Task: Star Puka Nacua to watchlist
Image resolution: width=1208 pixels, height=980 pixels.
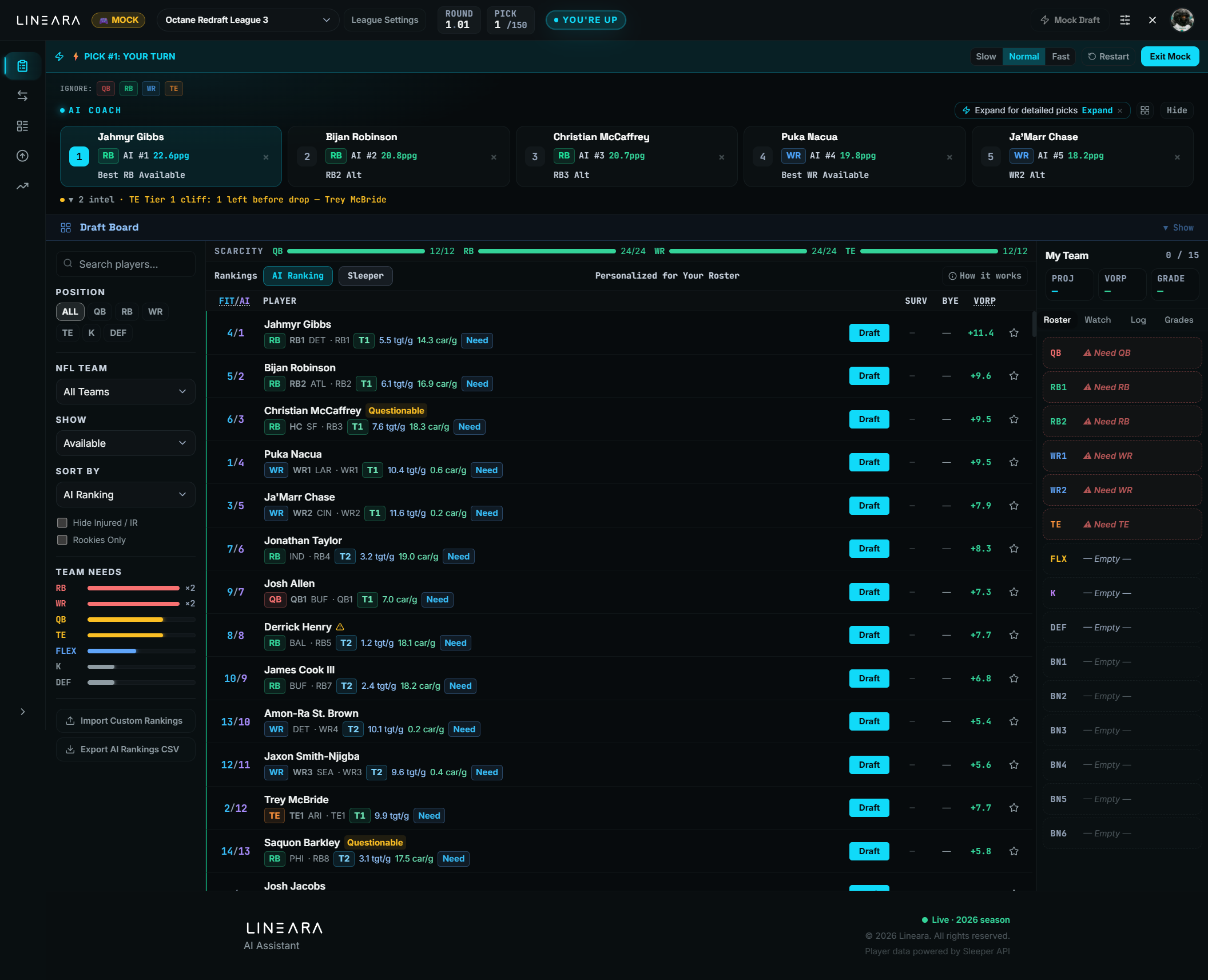Action: pyautogui.click(x=1014, y=462)
